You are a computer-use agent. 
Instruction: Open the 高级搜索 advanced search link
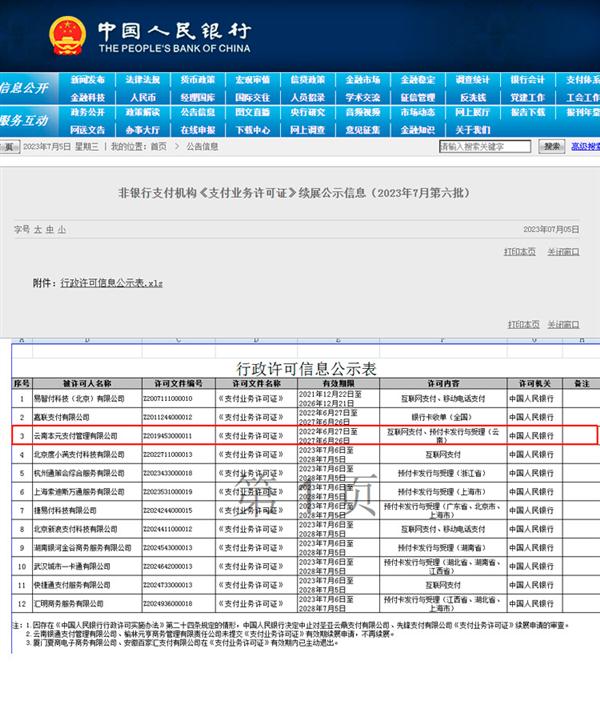pyautogui.click(x=586, y=147)
